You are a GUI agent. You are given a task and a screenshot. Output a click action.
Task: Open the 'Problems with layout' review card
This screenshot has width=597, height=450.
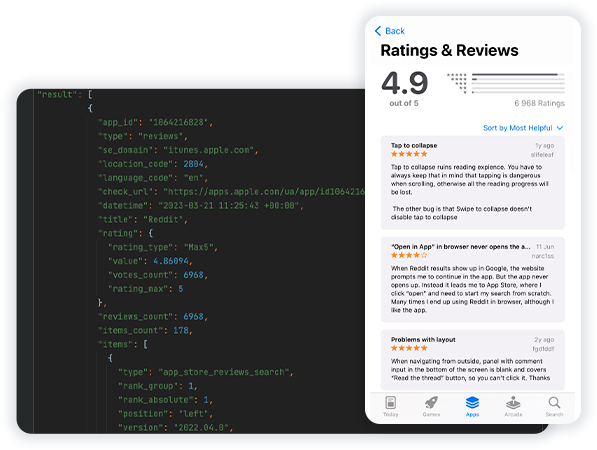pos(472,360)
